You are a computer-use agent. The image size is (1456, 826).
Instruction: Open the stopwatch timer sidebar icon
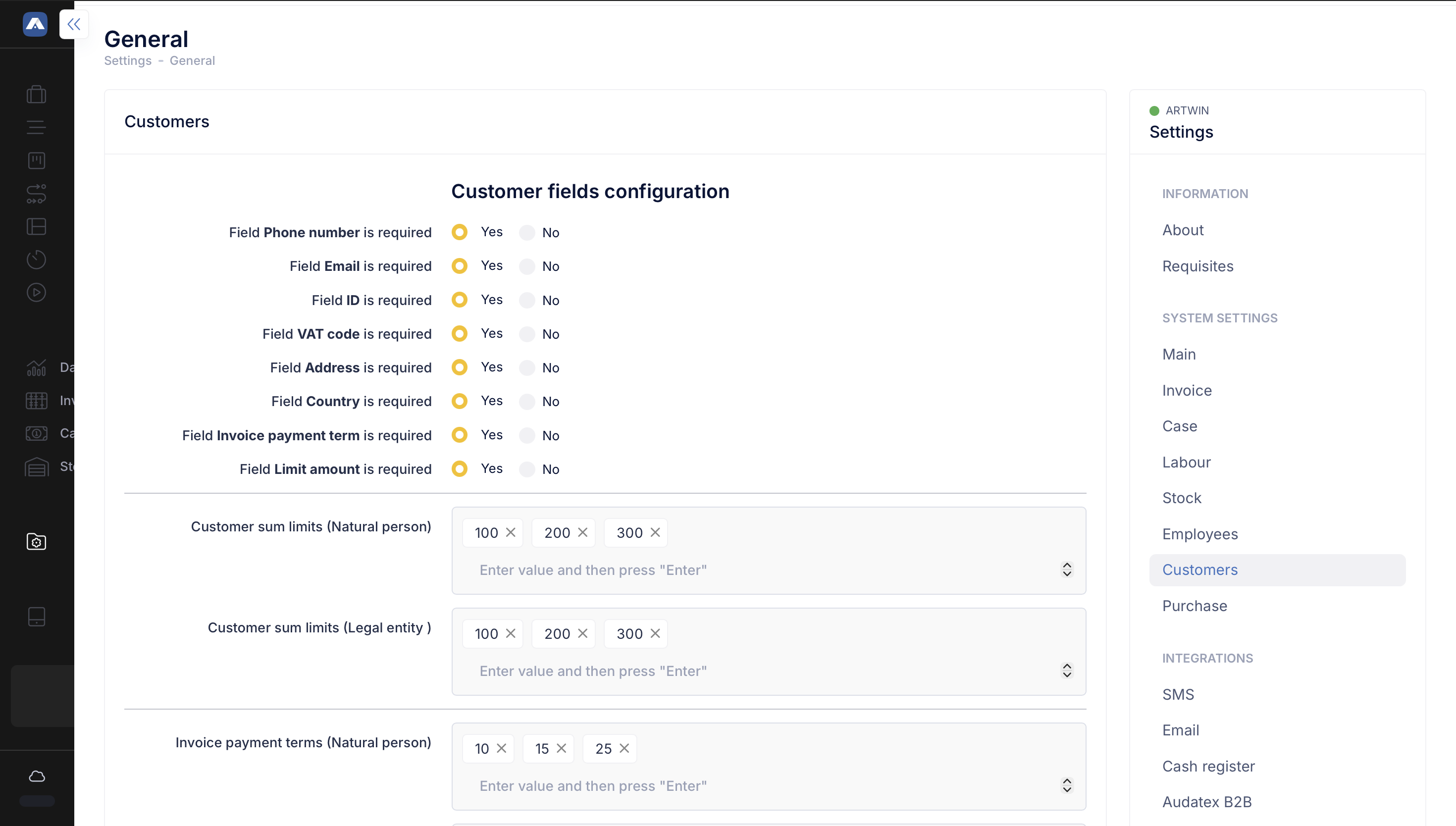(x=36, y=259)
